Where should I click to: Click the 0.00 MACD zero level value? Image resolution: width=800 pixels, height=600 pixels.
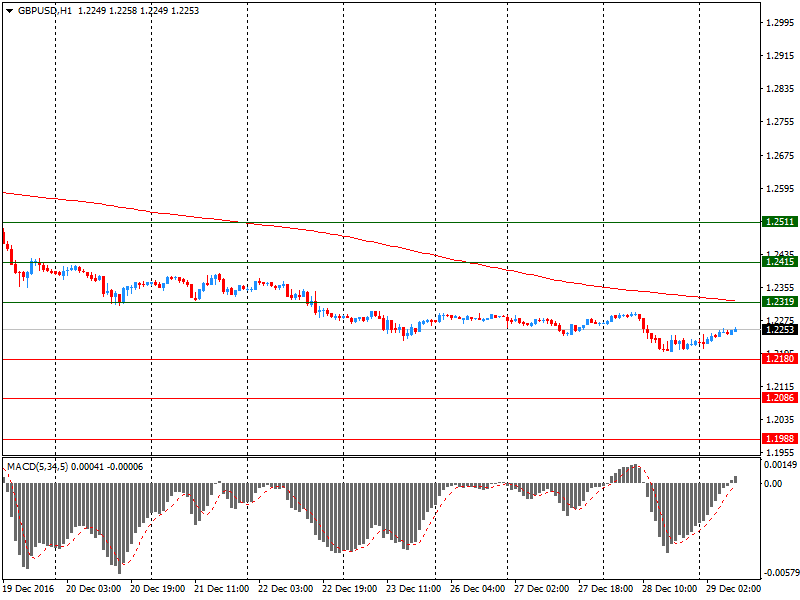(773, 484)
